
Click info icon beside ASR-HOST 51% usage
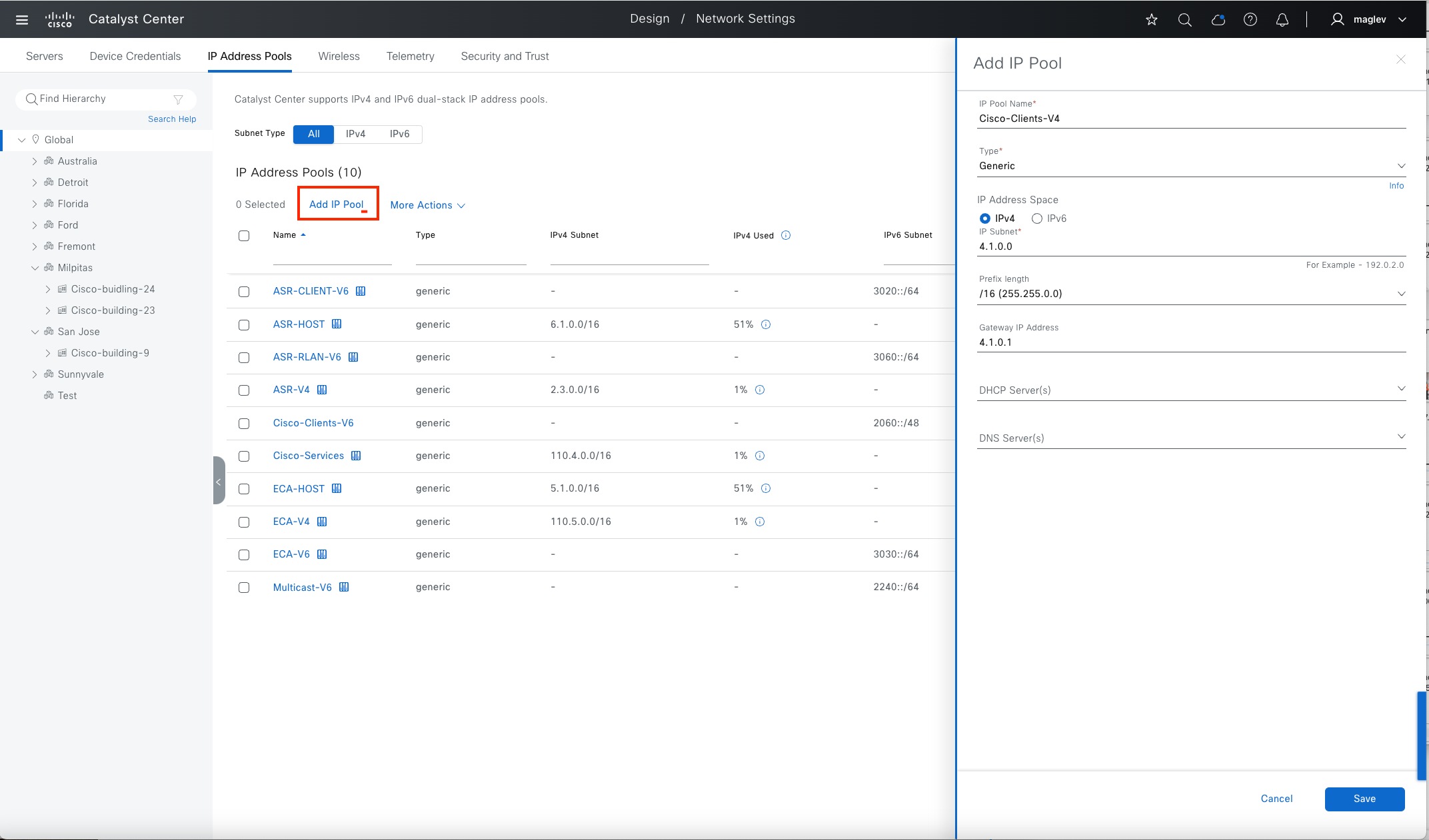(x=766, y=324)
